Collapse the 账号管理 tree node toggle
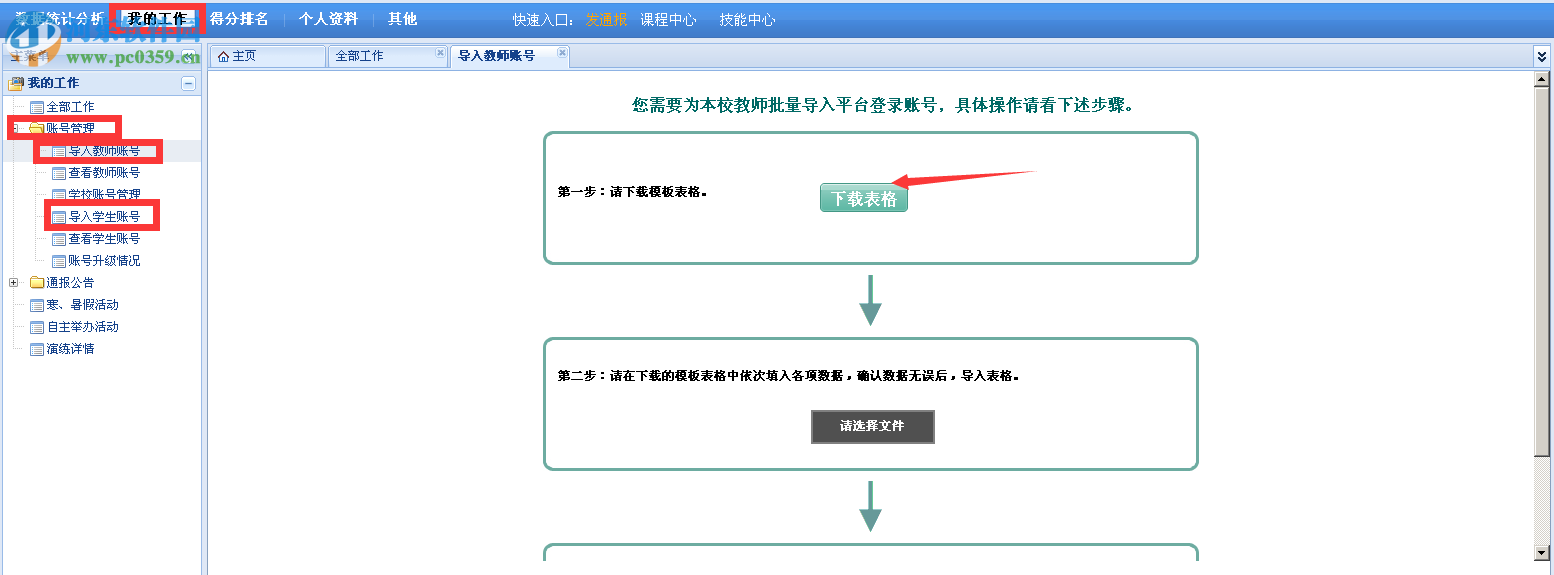 click(14, 129)
